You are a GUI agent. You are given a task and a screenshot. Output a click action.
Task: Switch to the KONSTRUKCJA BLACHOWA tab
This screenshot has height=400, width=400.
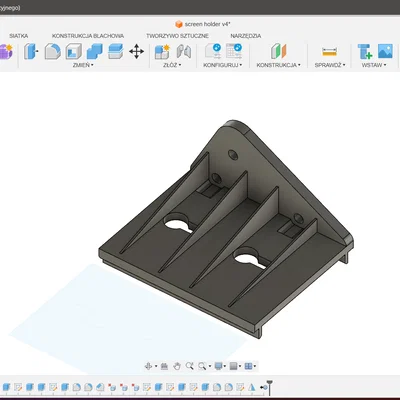(x=88, y=36)
